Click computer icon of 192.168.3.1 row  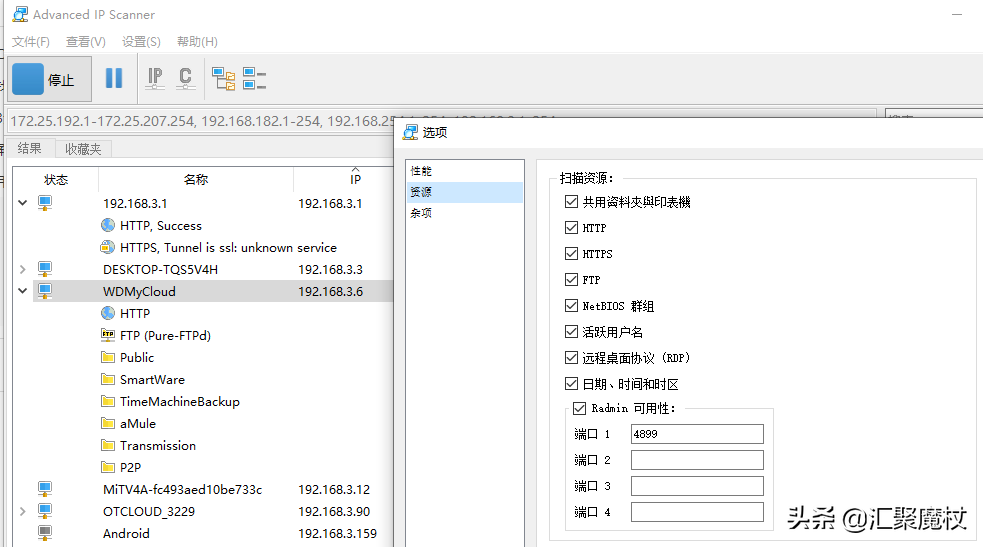tap(45, 203)
